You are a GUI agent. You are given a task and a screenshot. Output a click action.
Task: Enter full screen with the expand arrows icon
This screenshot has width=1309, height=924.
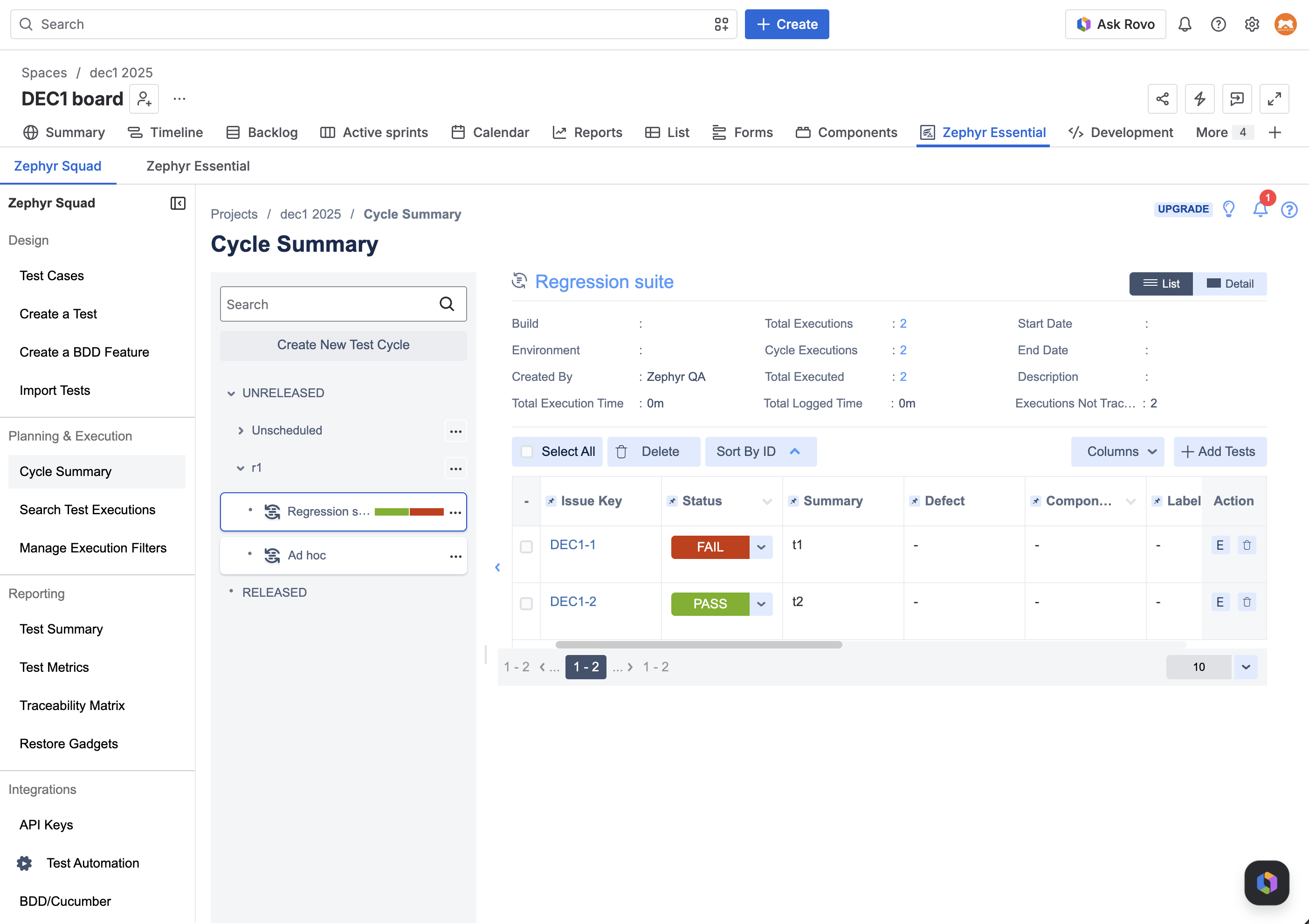click(1274, 99)
